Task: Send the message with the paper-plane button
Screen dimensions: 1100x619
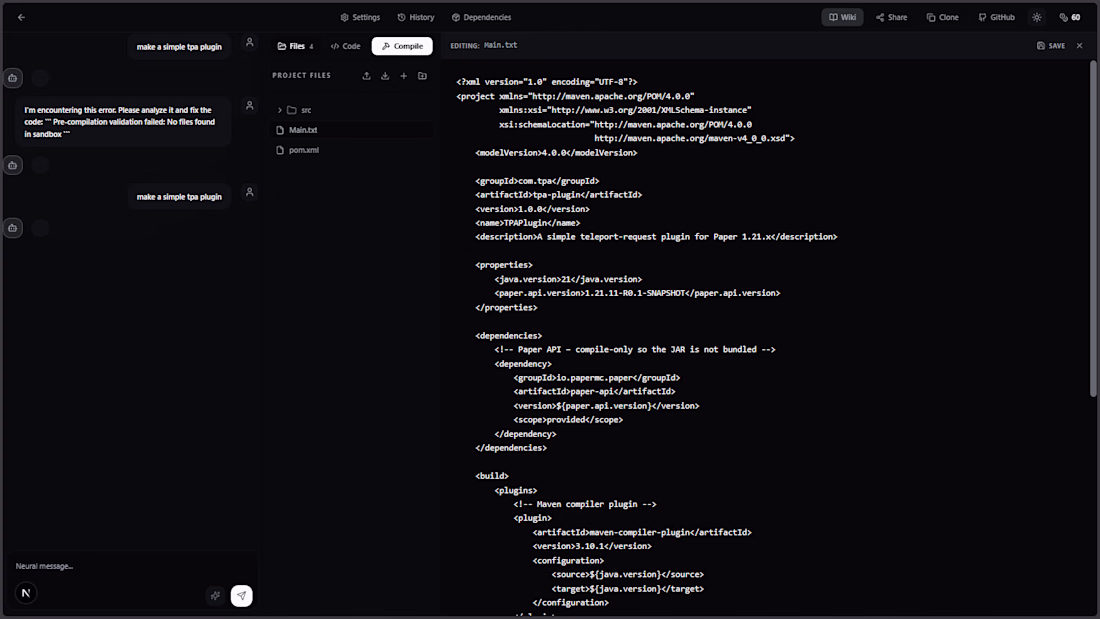Action: coord(241,596)
